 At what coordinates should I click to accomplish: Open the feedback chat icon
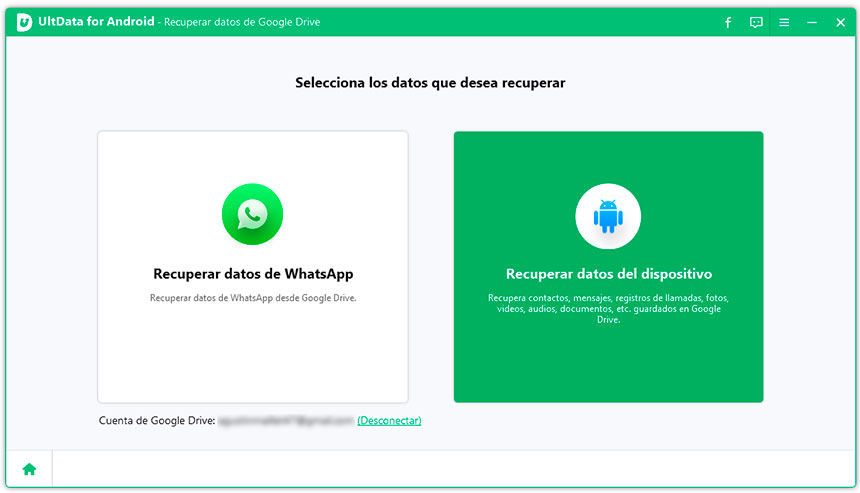coord(756,22)
